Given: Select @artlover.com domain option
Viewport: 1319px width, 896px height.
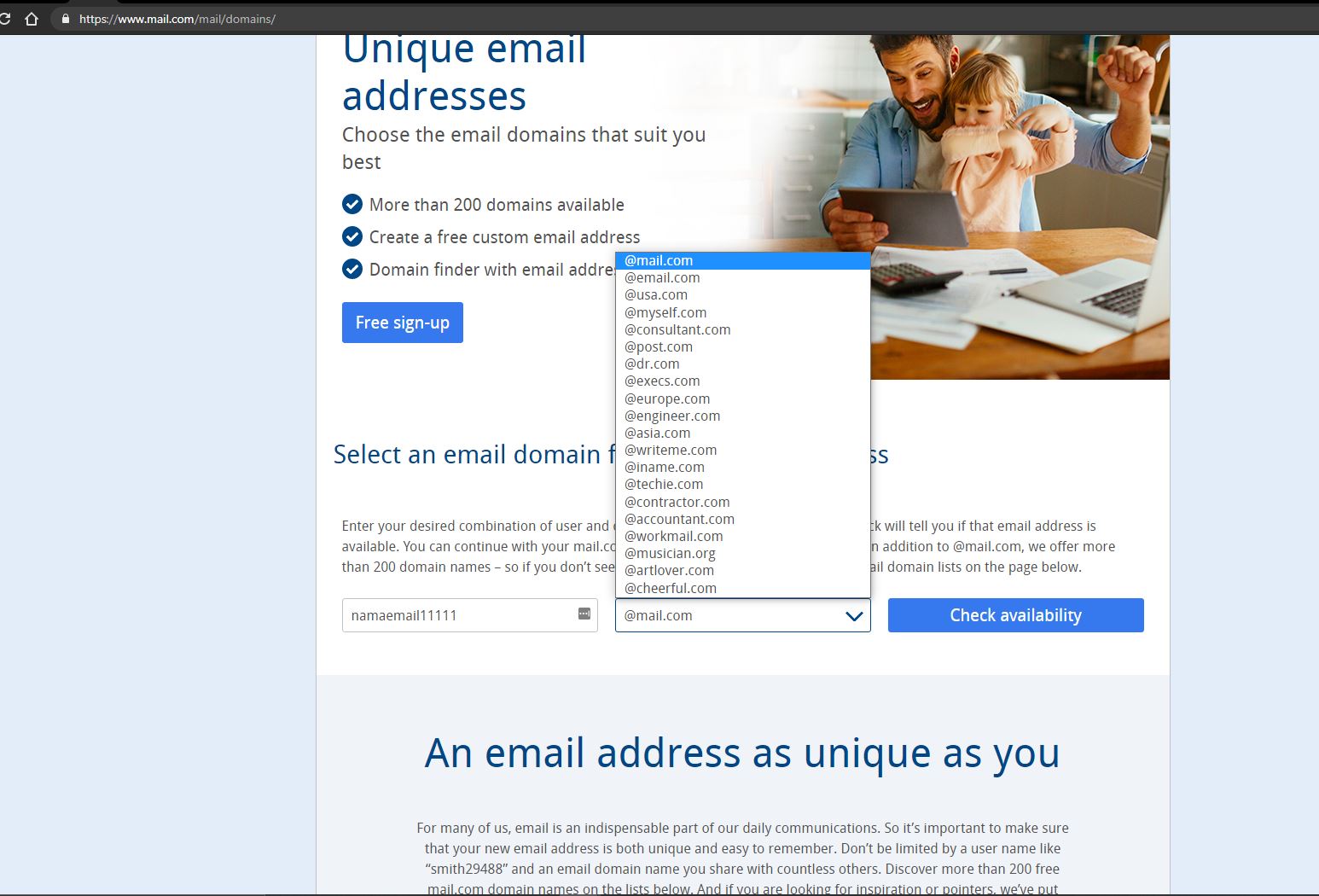Looking at the screenshot, I should 742,570.
